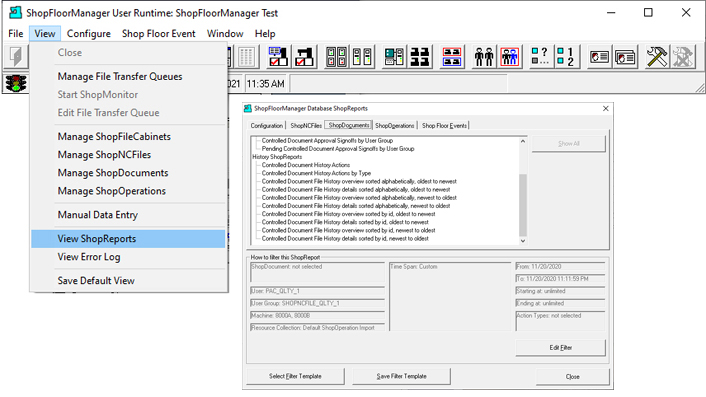Click the Save Filter Template button
The width and height of the screenshot is (706, 397).
click(x=401, y=376)
